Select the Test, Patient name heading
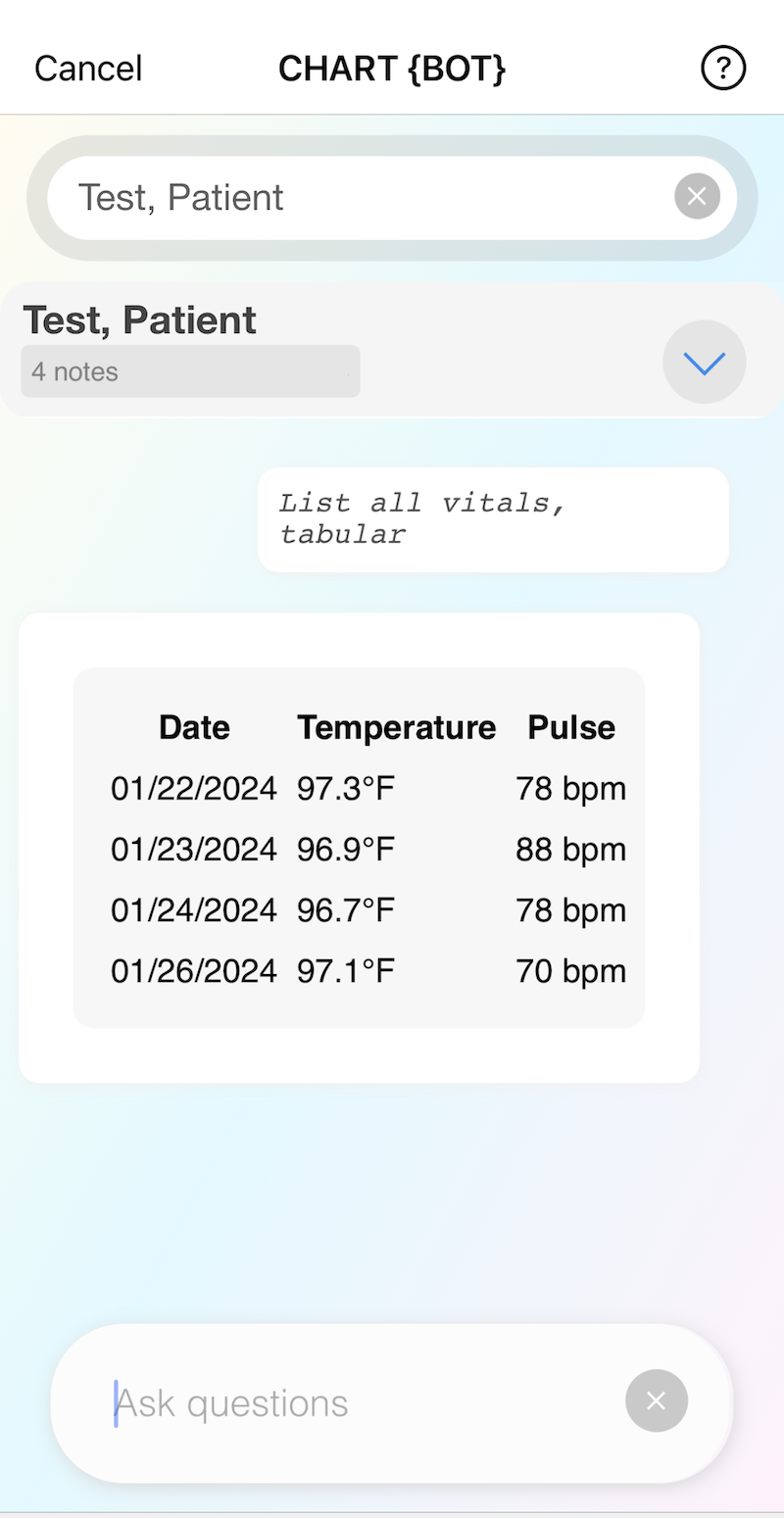This screenshot has height=1518, width=784. pos(139,320)
